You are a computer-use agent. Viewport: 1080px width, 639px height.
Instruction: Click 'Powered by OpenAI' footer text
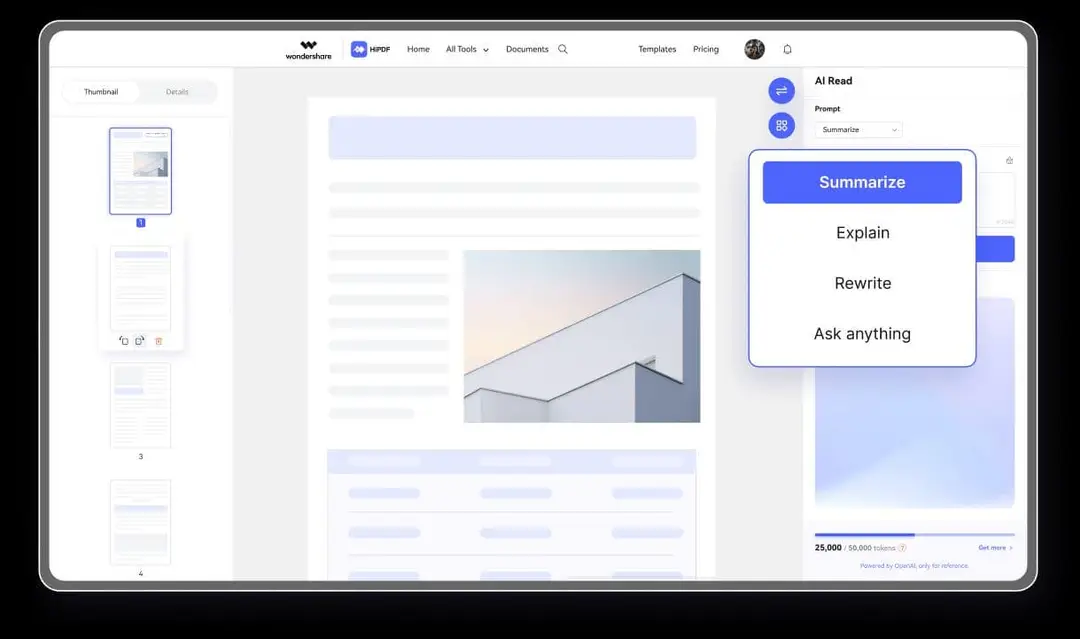914,566
